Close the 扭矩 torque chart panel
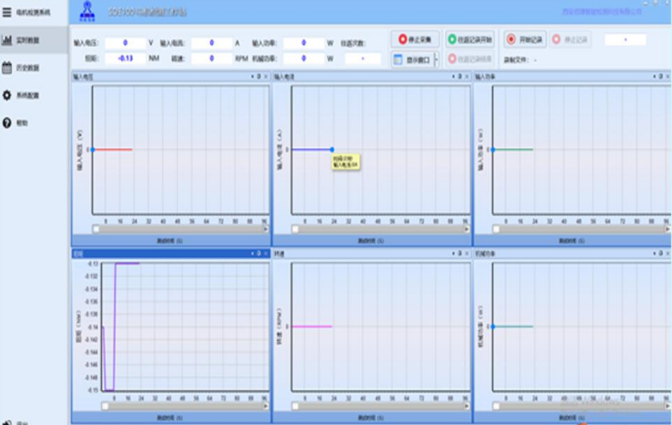 tap(266, 254)
